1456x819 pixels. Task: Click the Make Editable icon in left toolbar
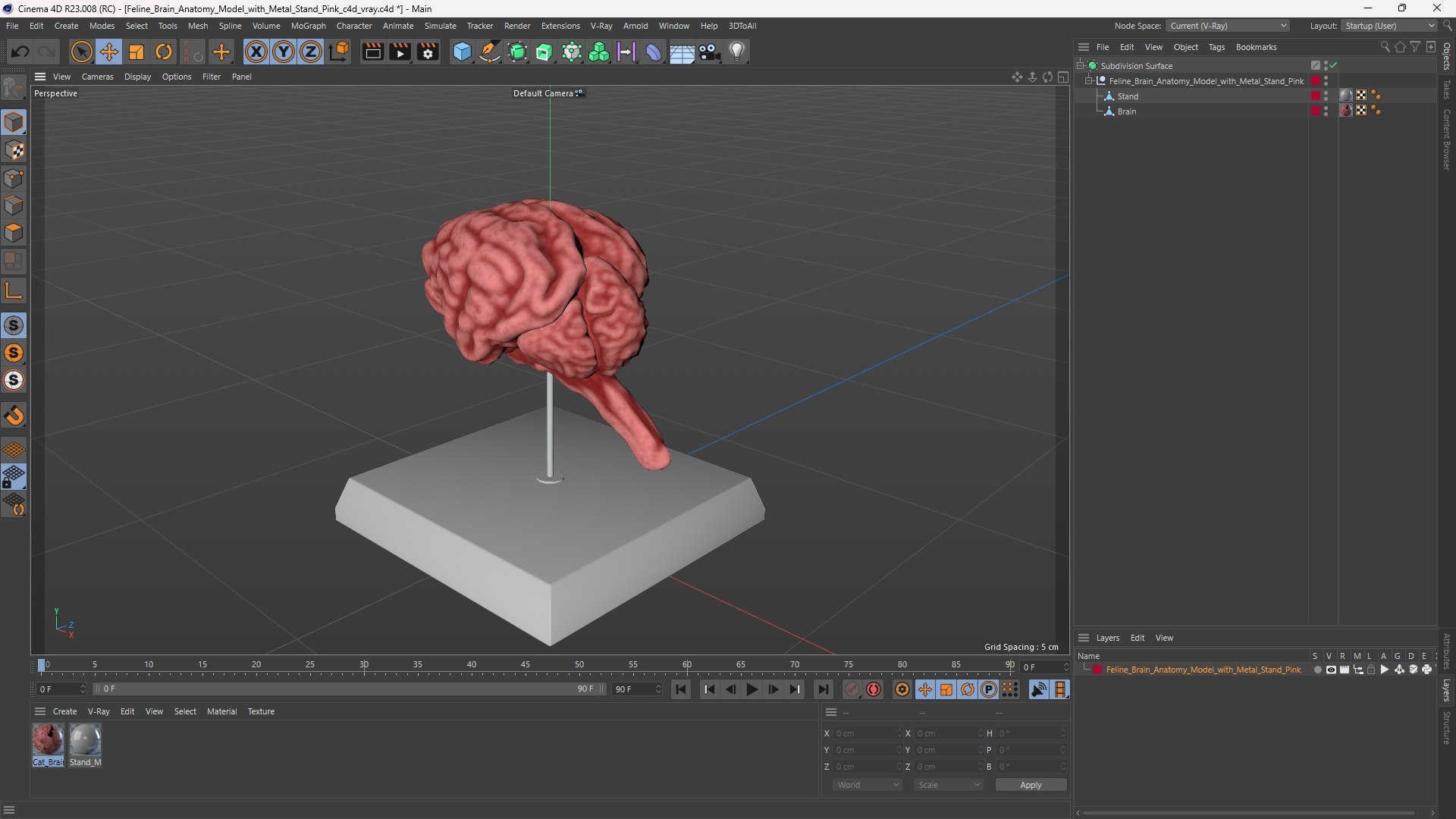[x=14, y=87]
